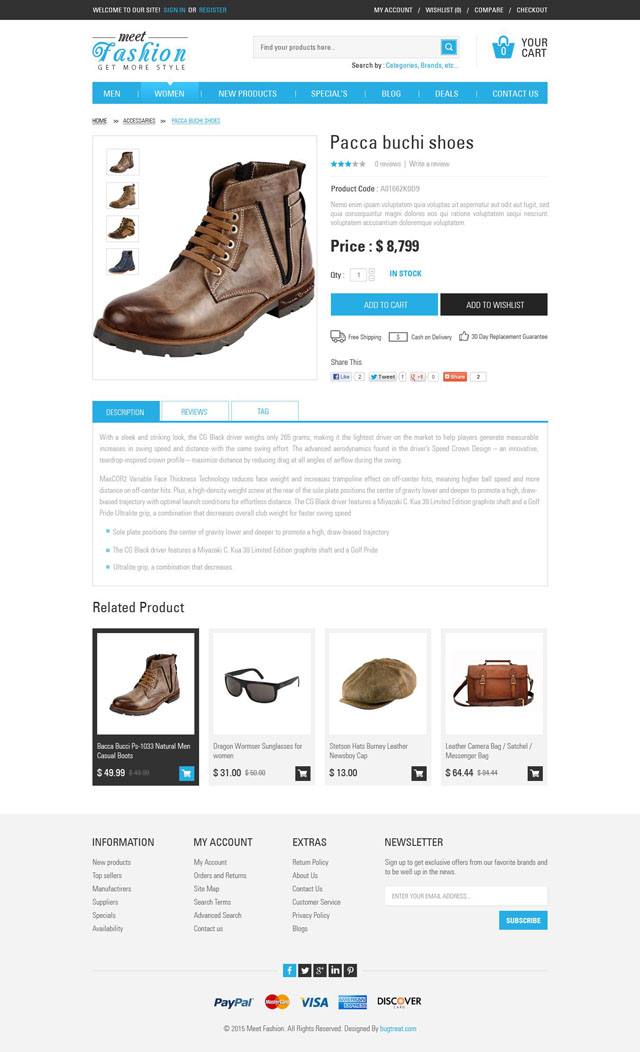Switch to the Reviews tab
The width and height of the screenshot is (640, 1052).
(195, 411)
